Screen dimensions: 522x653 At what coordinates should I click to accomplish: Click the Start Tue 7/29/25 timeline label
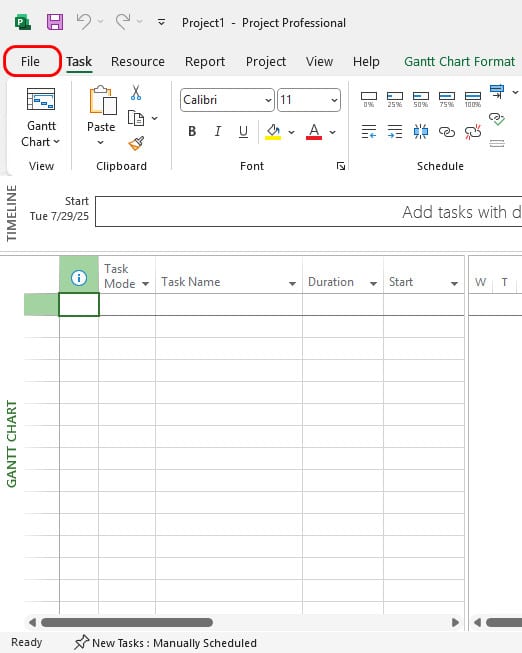[59, 209]
